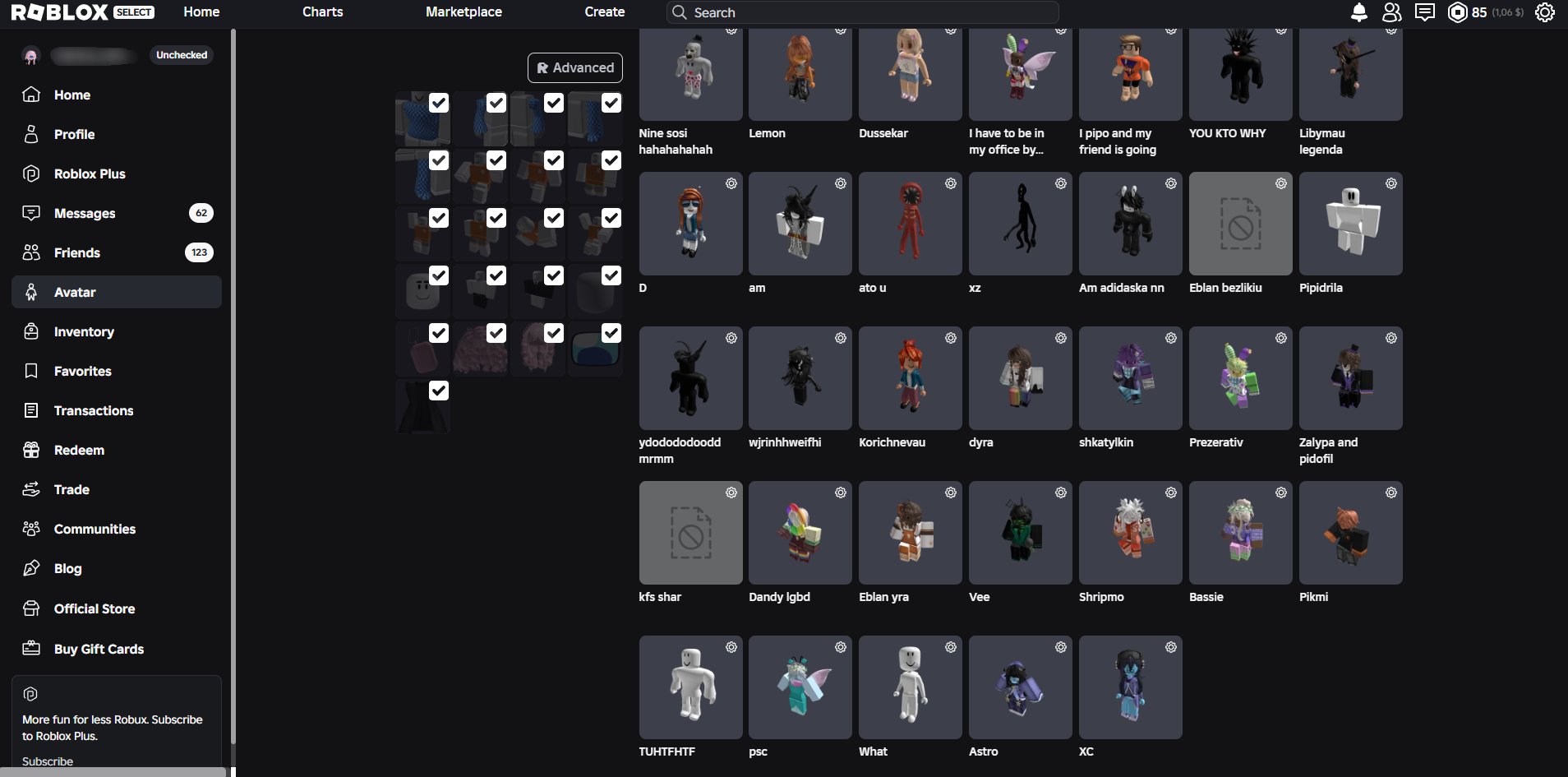Image resolution: width=1568 pixels, height=777 pixels.
Task: Open settings gear on Astro outfit
Action: [x=1061, y=647]
